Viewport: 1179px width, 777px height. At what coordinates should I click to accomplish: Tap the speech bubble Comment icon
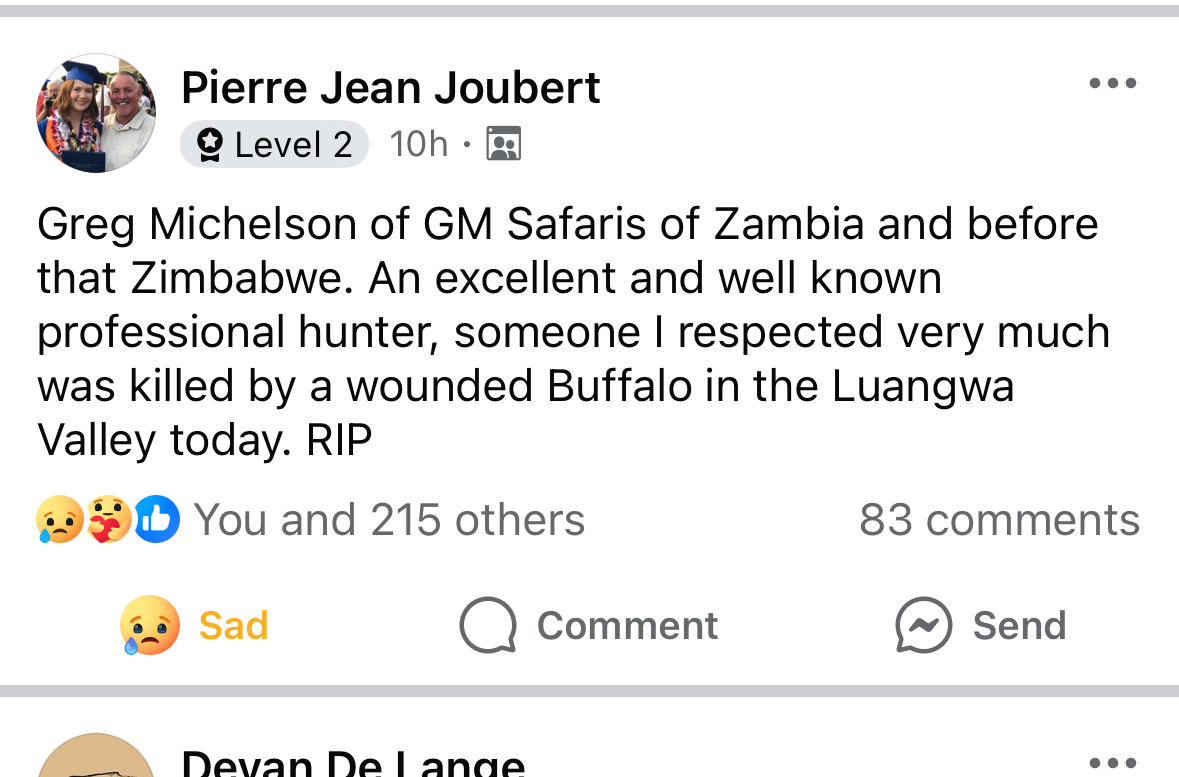pyautogui.click(x=488, y=626)
